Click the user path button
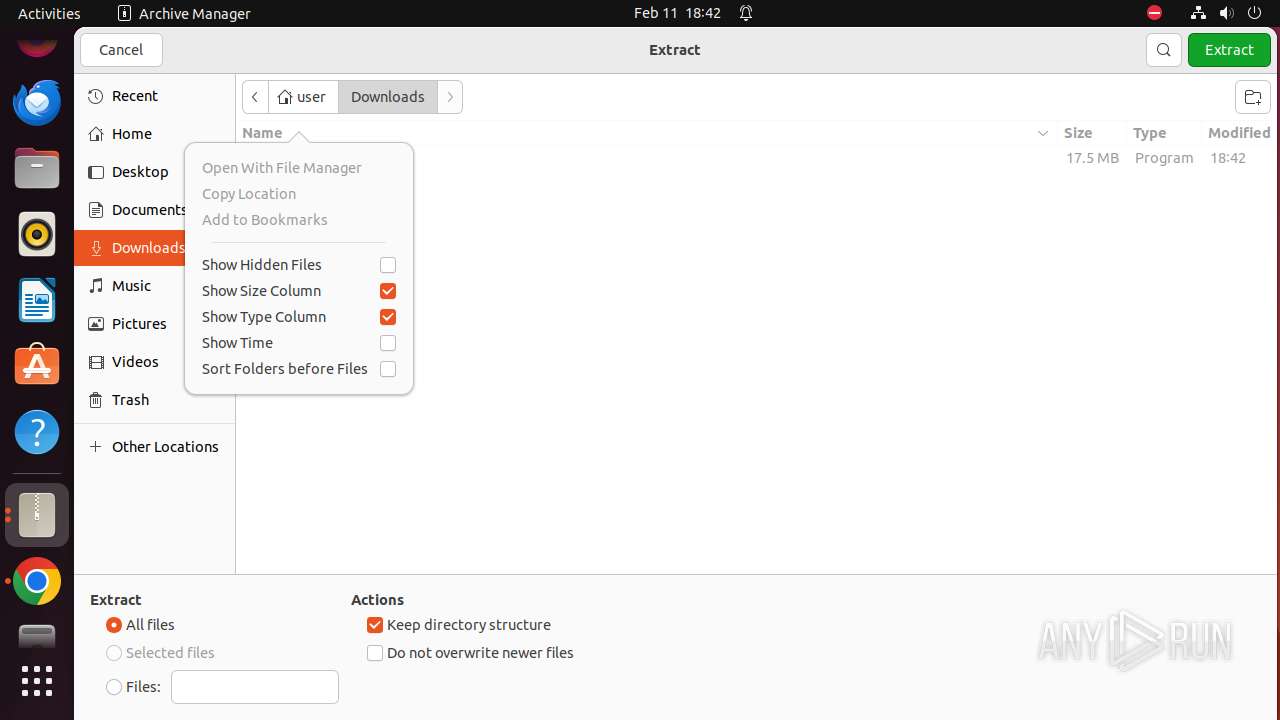 pyautogui.click(x=303, y=97)
